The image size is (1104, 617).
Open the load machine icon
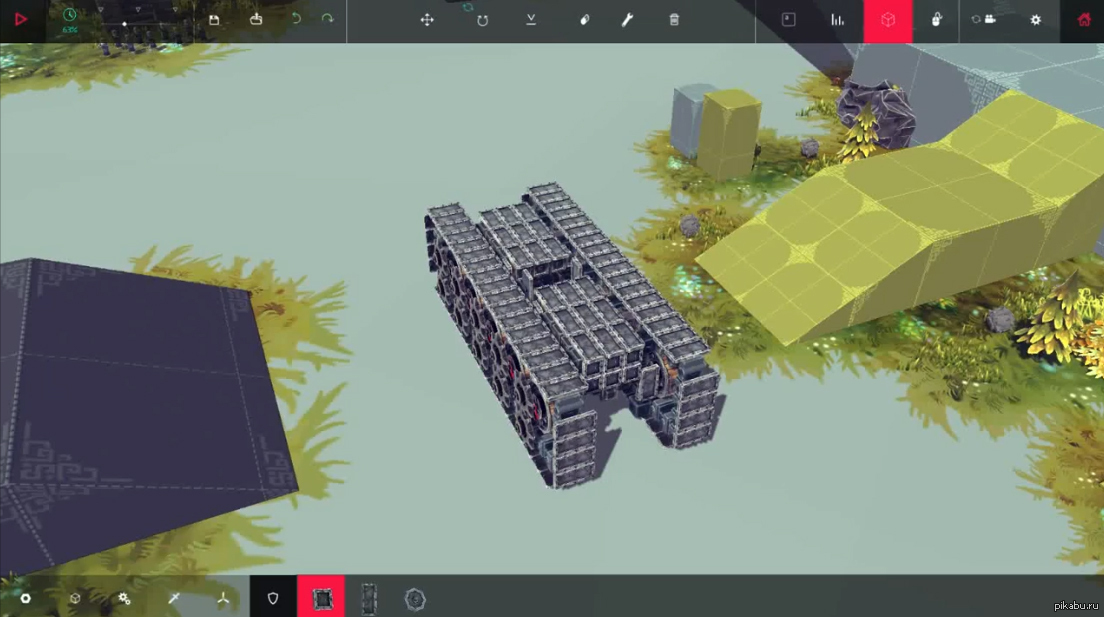pos(256,20)
